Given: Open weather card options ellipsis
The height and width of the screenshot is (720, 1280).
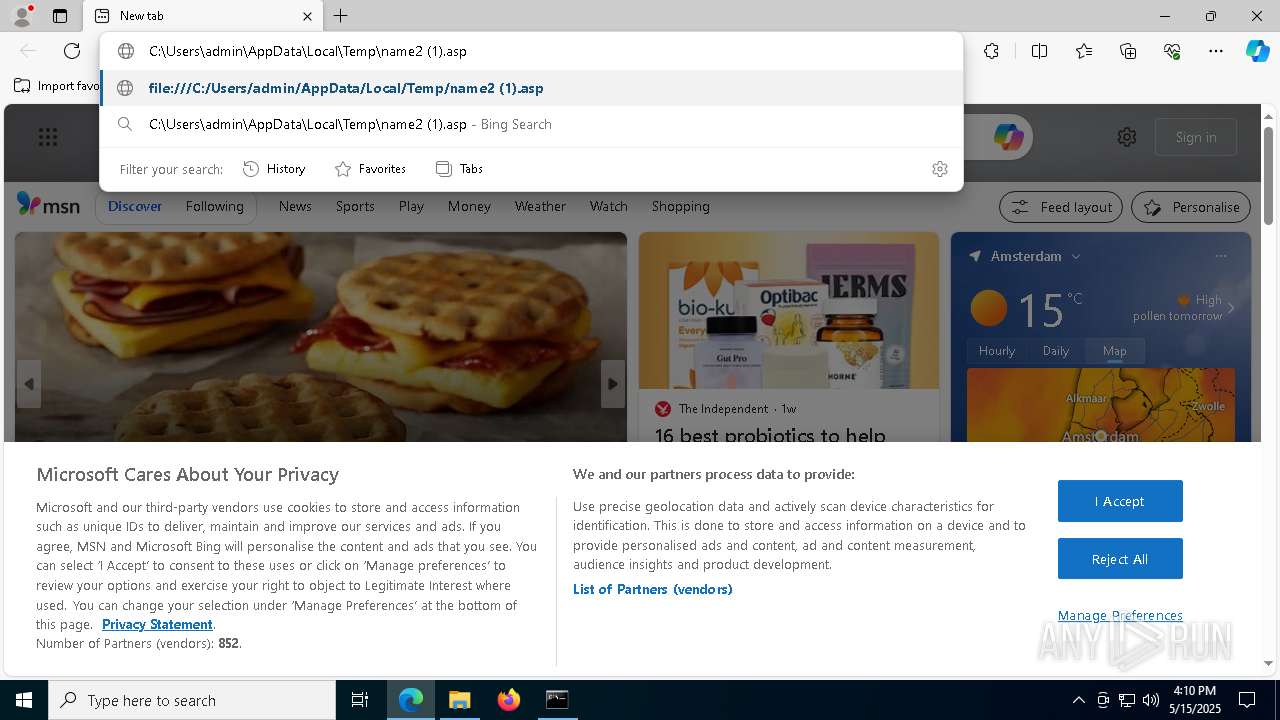Looking at the screenshot, I should [1221, 256].
